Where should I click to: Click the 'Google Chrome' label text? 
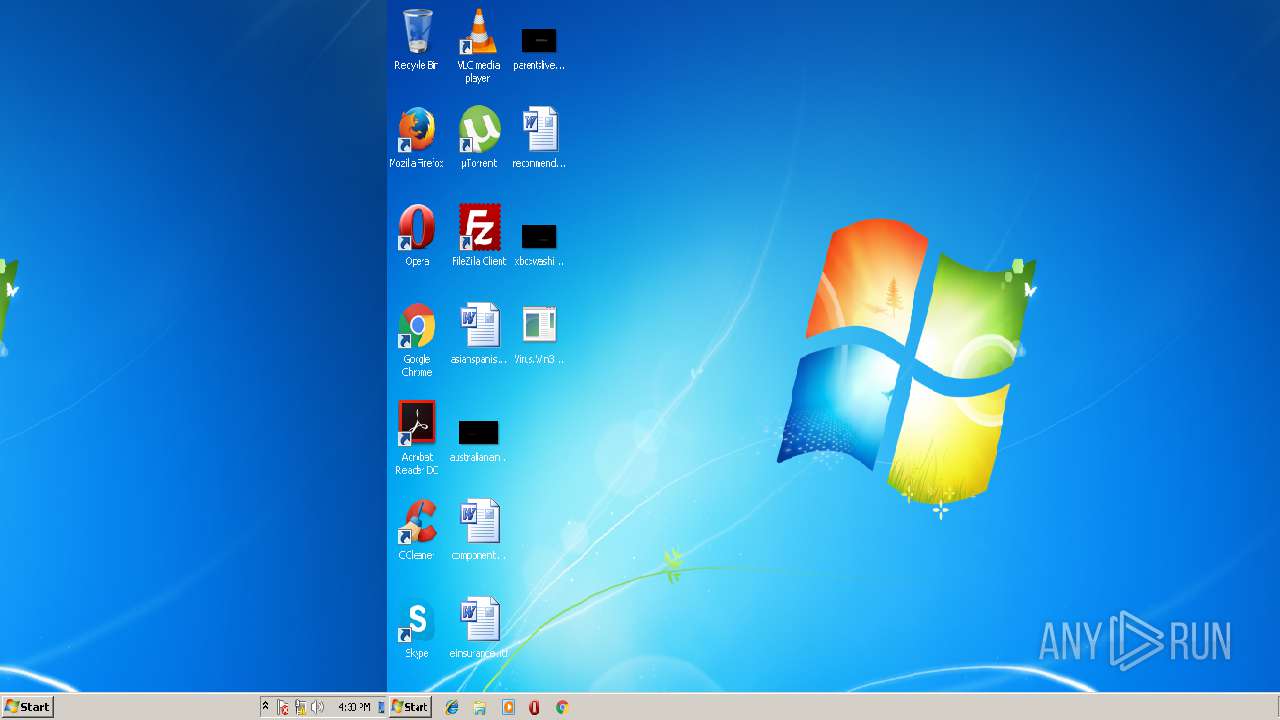(417, 366)
